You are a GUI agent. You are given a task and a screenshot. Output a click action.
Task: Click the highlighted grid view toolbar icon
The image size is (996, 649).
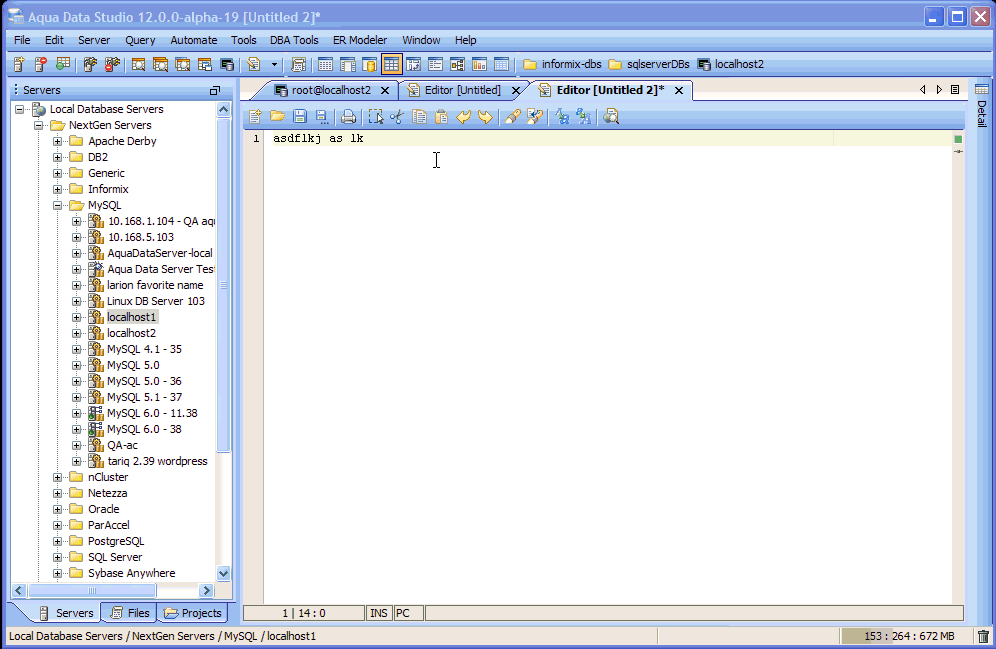click(391, 64)
